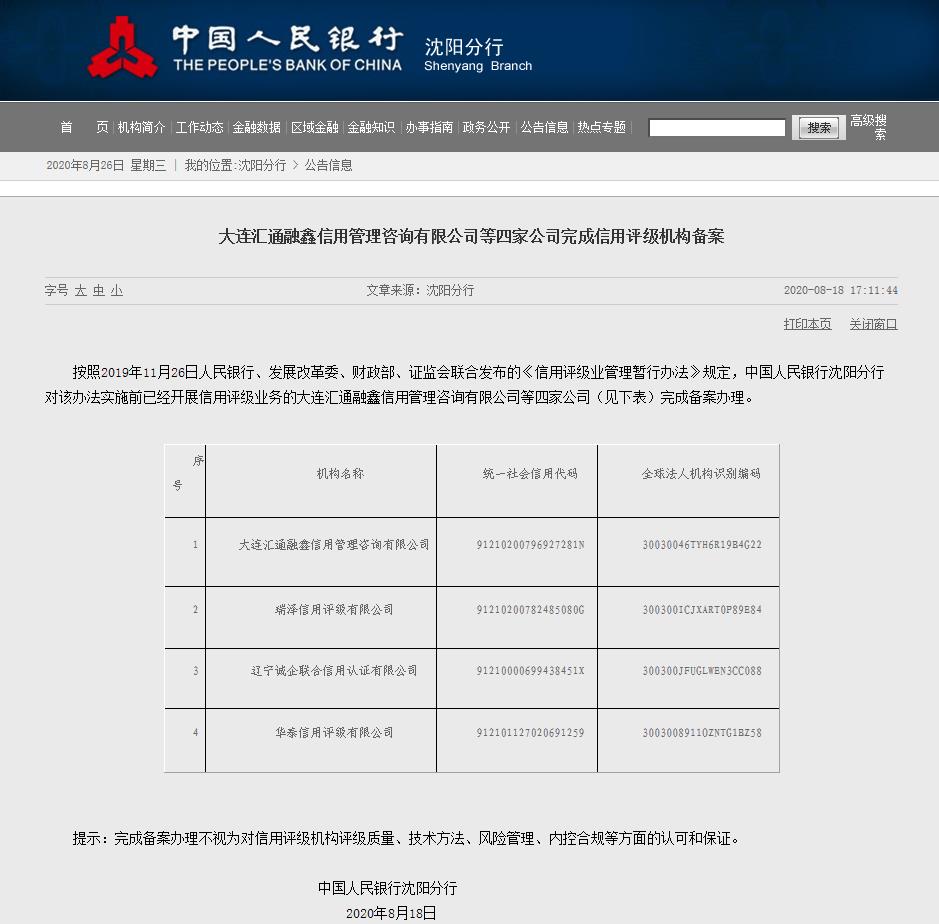Click credit code 912101127020691259
Viewport: 939px width, 924px height.
click(x=530, y=732)
